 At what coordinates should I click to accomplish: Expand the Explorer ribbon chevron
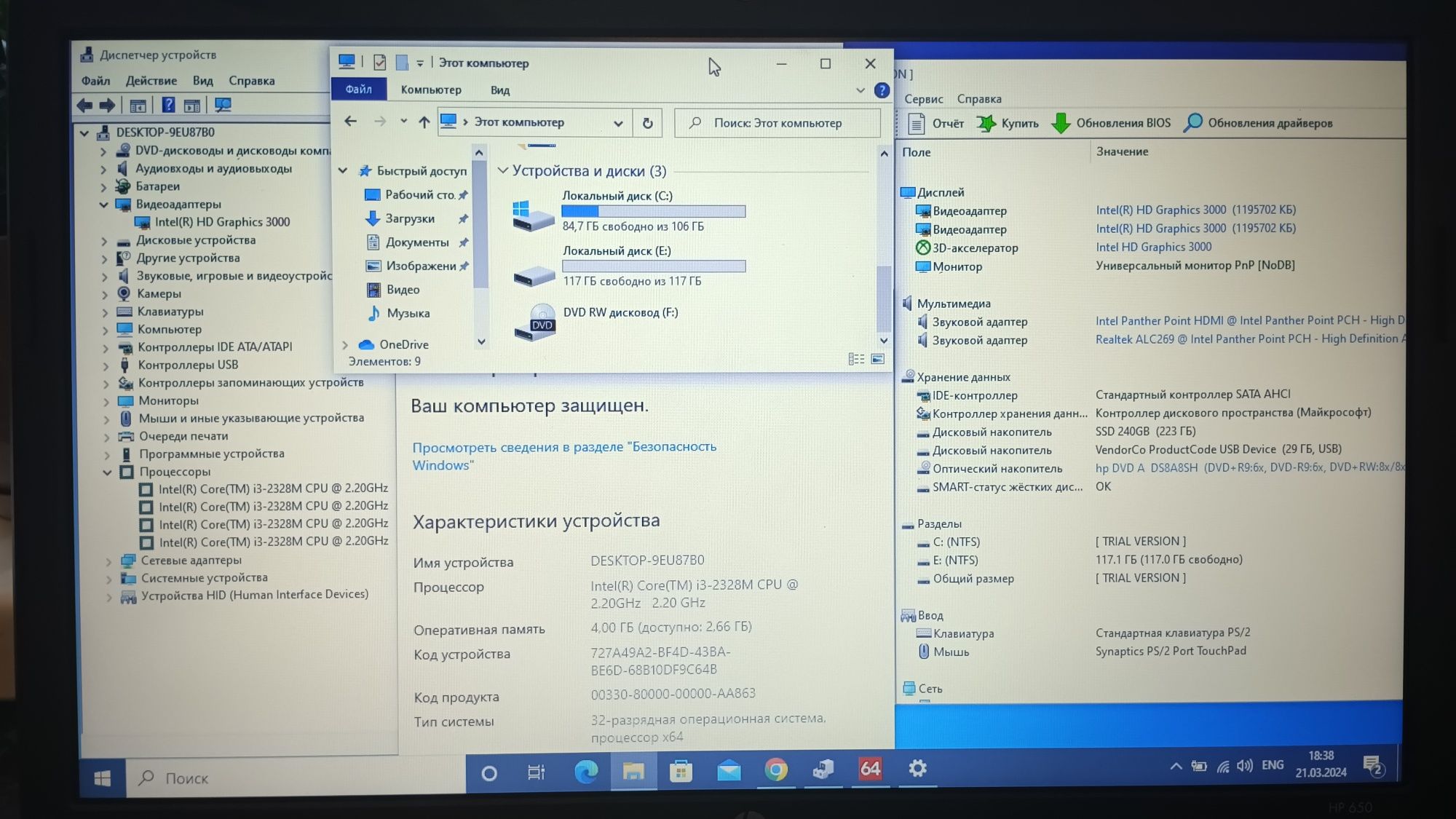(860, 90)
